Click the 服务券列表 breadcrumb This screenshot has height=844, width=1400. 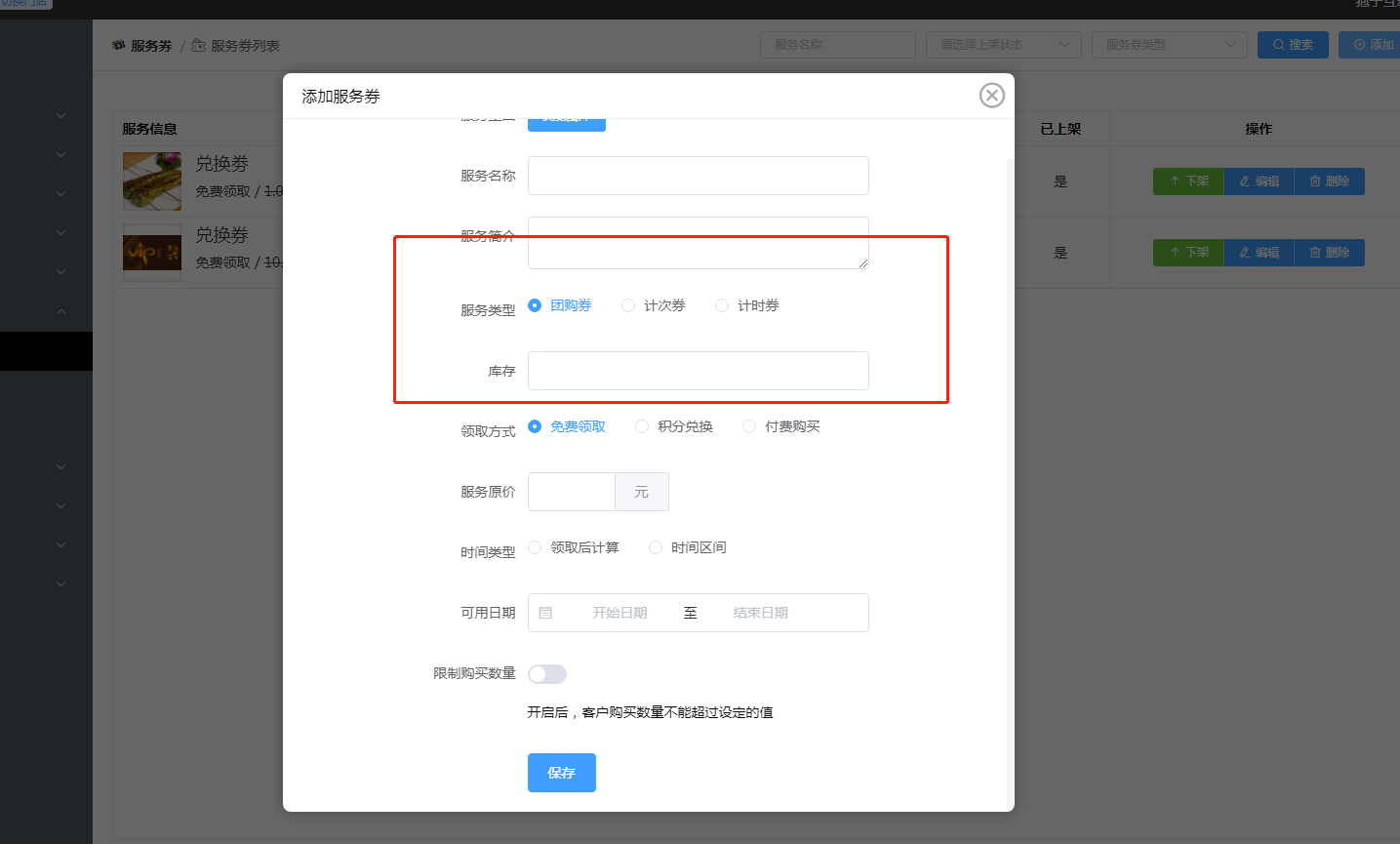tap(245, 46)
